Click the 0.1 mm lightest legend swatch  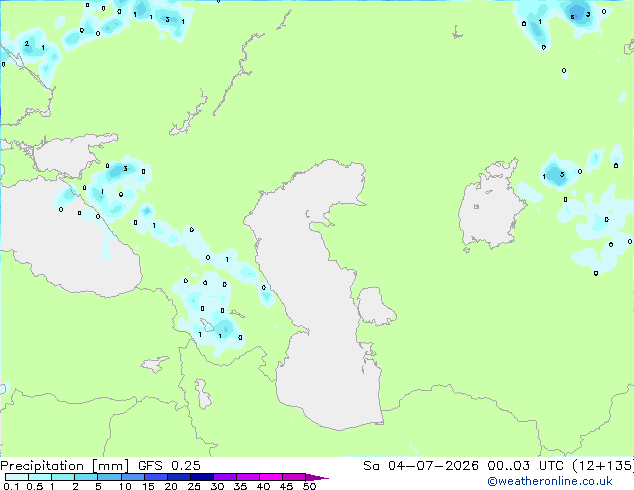[17, 477]
